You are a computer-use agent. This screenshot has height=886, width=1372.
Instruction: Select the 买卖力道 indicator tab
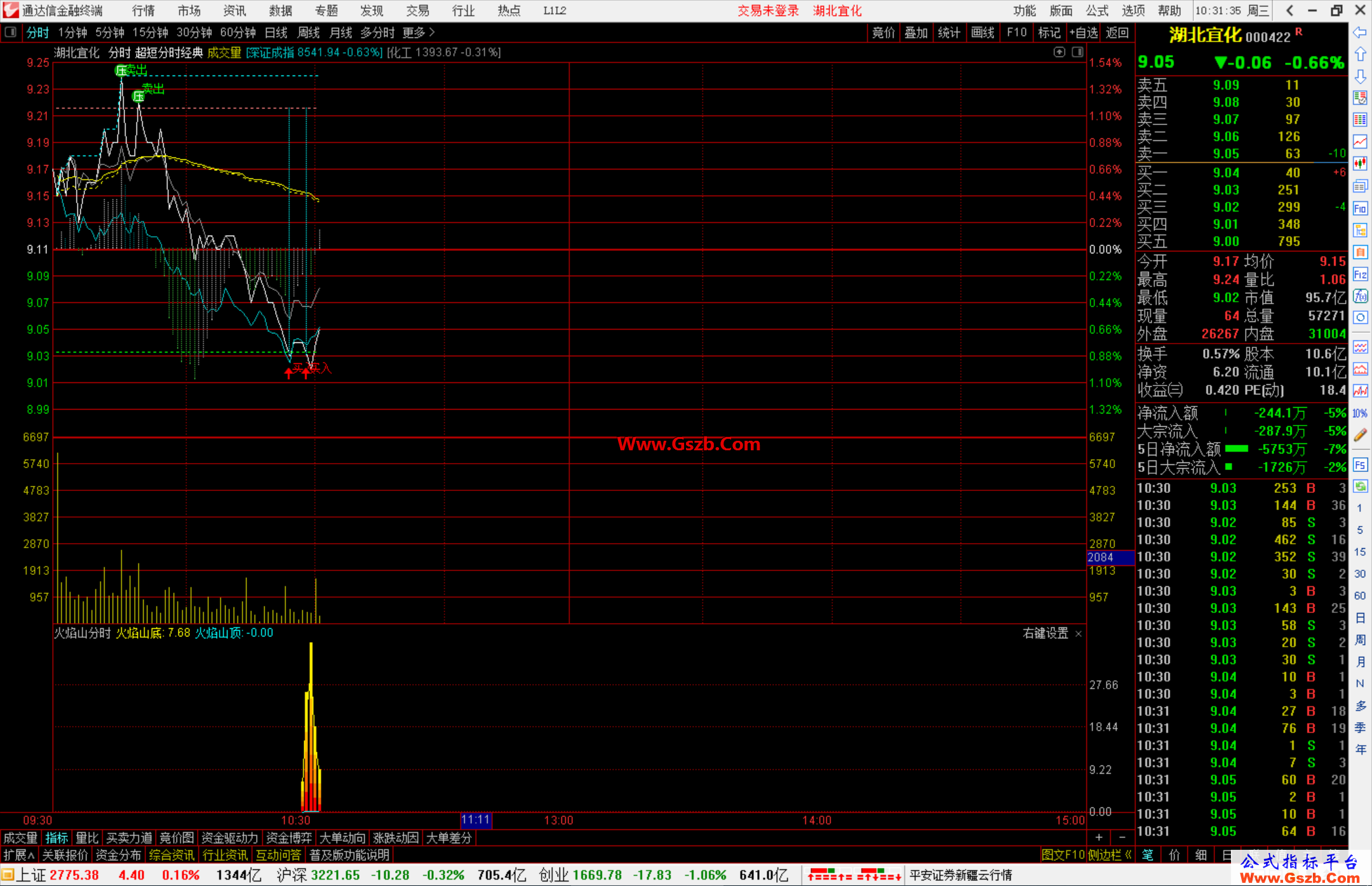coord(130,838)
